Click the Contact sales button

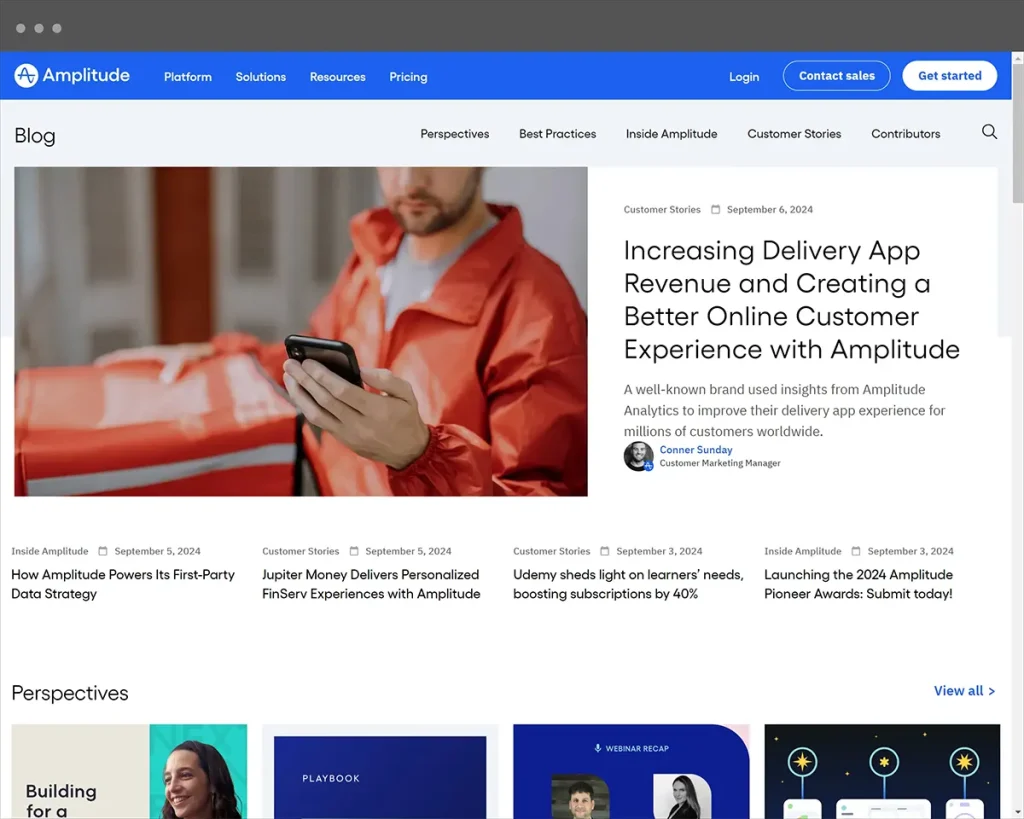click(836, 76)
